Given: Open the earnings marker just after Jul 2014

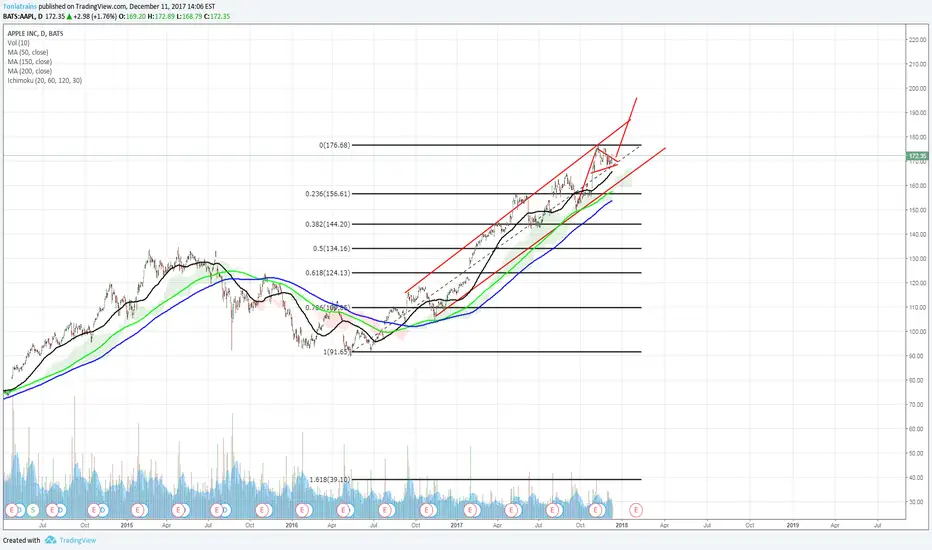Looking at the screenshot, I should pyautogui.click(x=52, y=510).
